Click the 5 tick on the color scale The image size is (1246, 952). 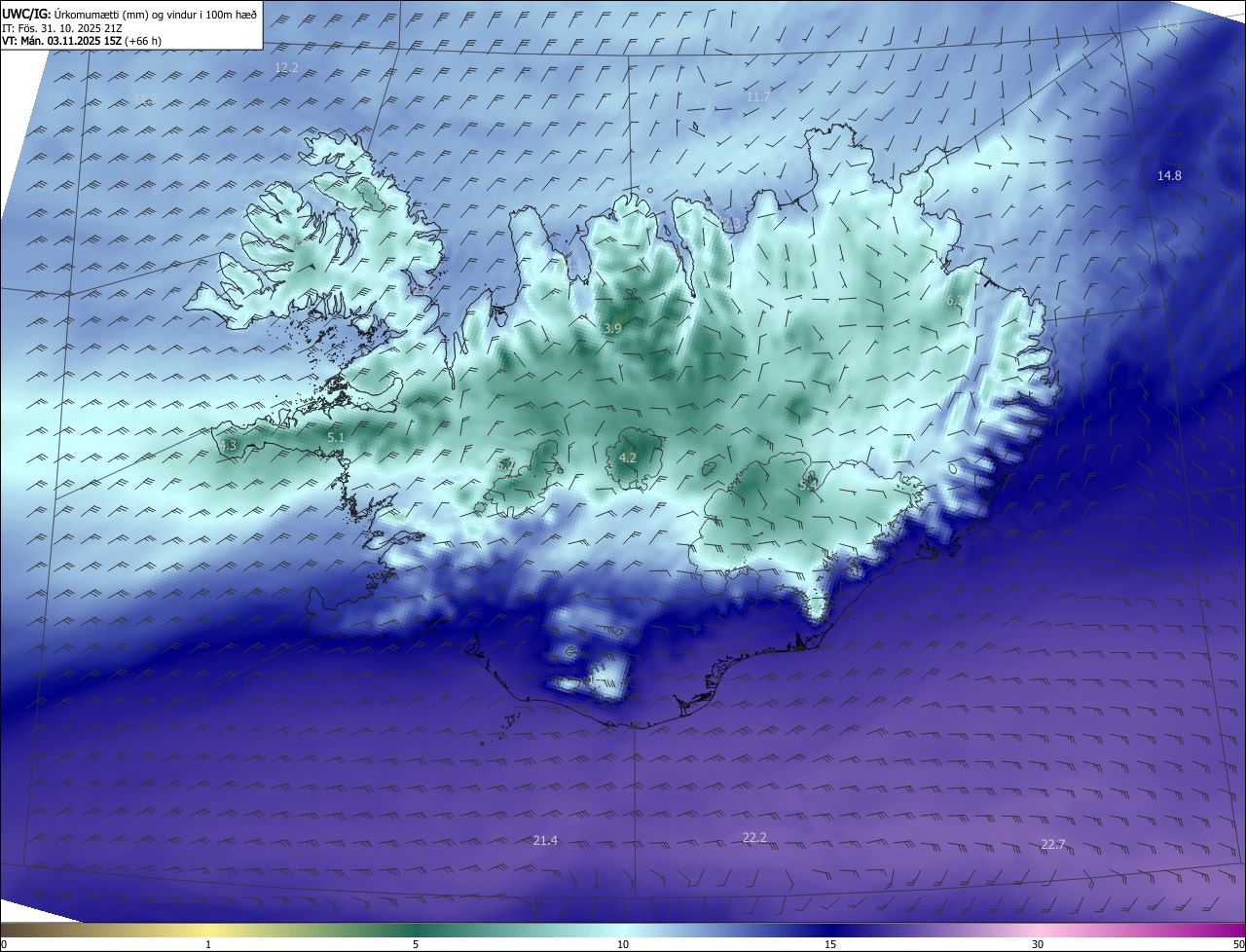(416, 944)
